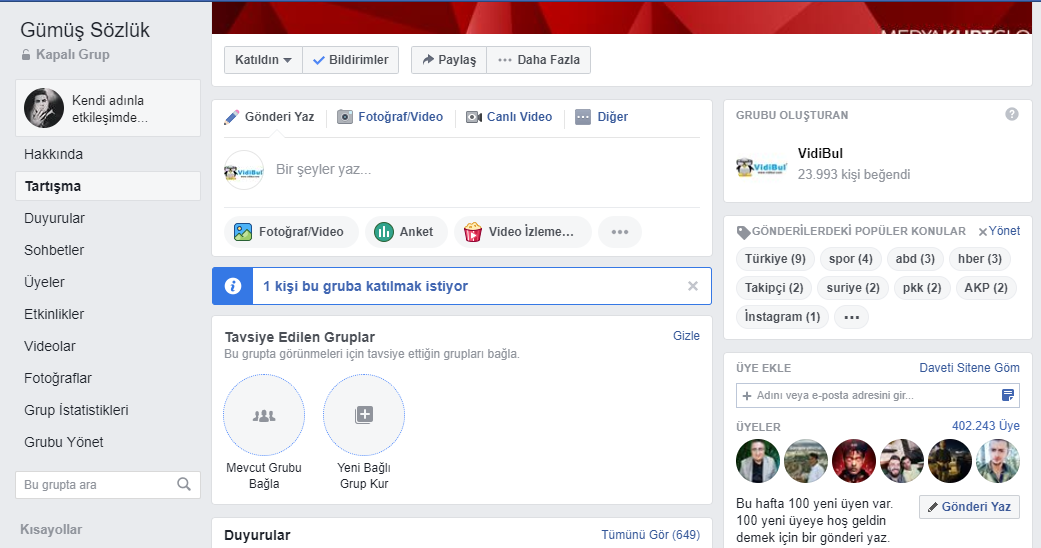1041x548 pixels.
Task: Select the hber (3) topic chip
Action: tap(979, 259)
